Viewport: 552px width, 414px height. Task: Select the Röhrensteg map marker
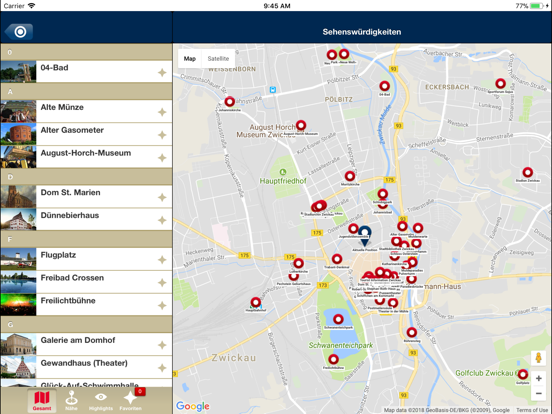pyautogui.click(x=412, y=332)
